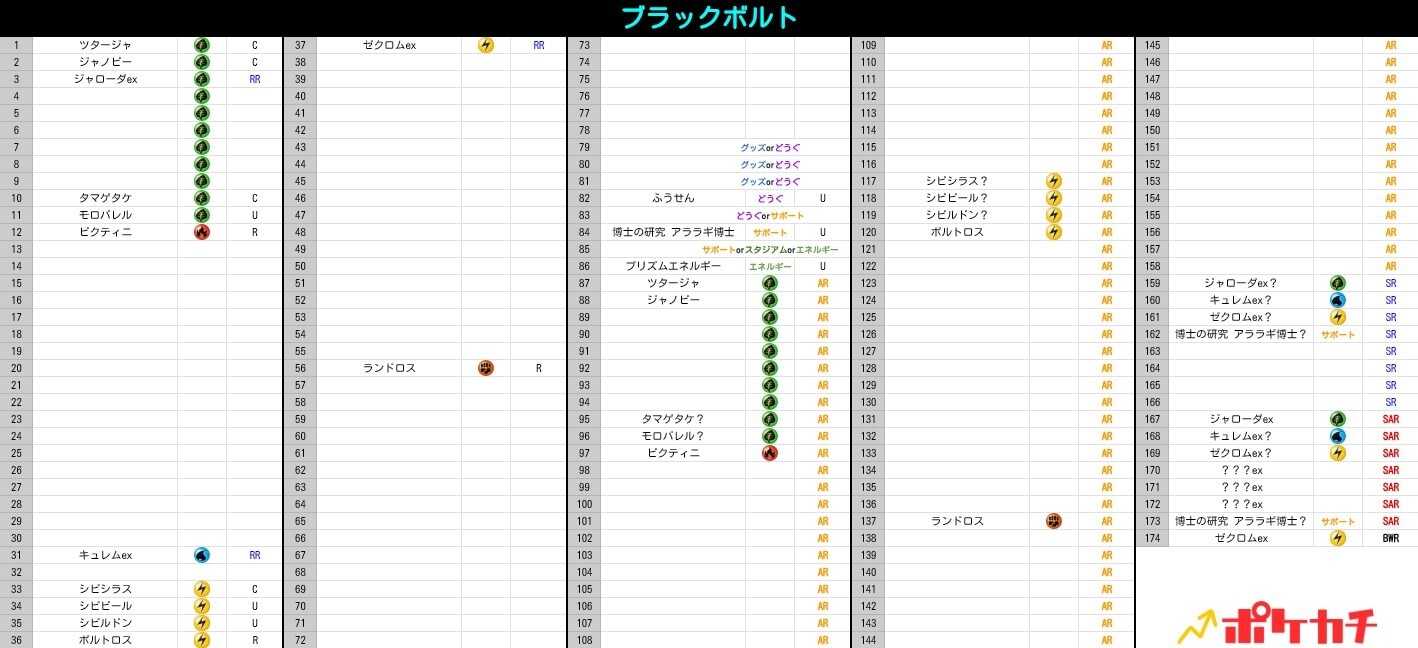The height and width of the screenshot is (648, 1418).
Task: Select the R rarity cell in row 56
Action: pyautogui.click(x=539, y=368)
